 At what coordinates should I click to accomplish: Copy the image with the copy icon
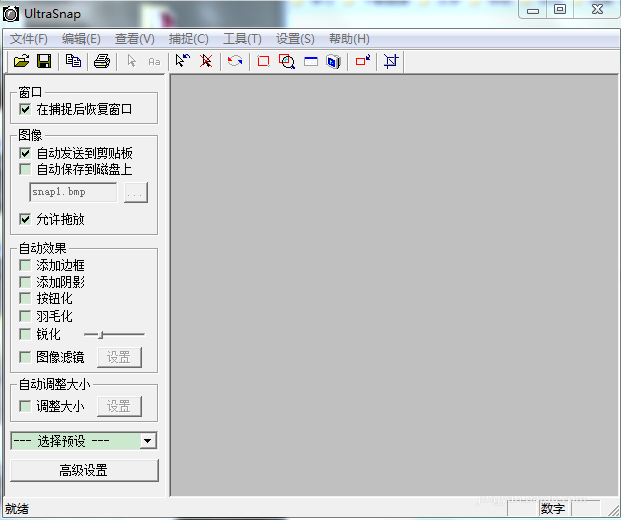73,61
